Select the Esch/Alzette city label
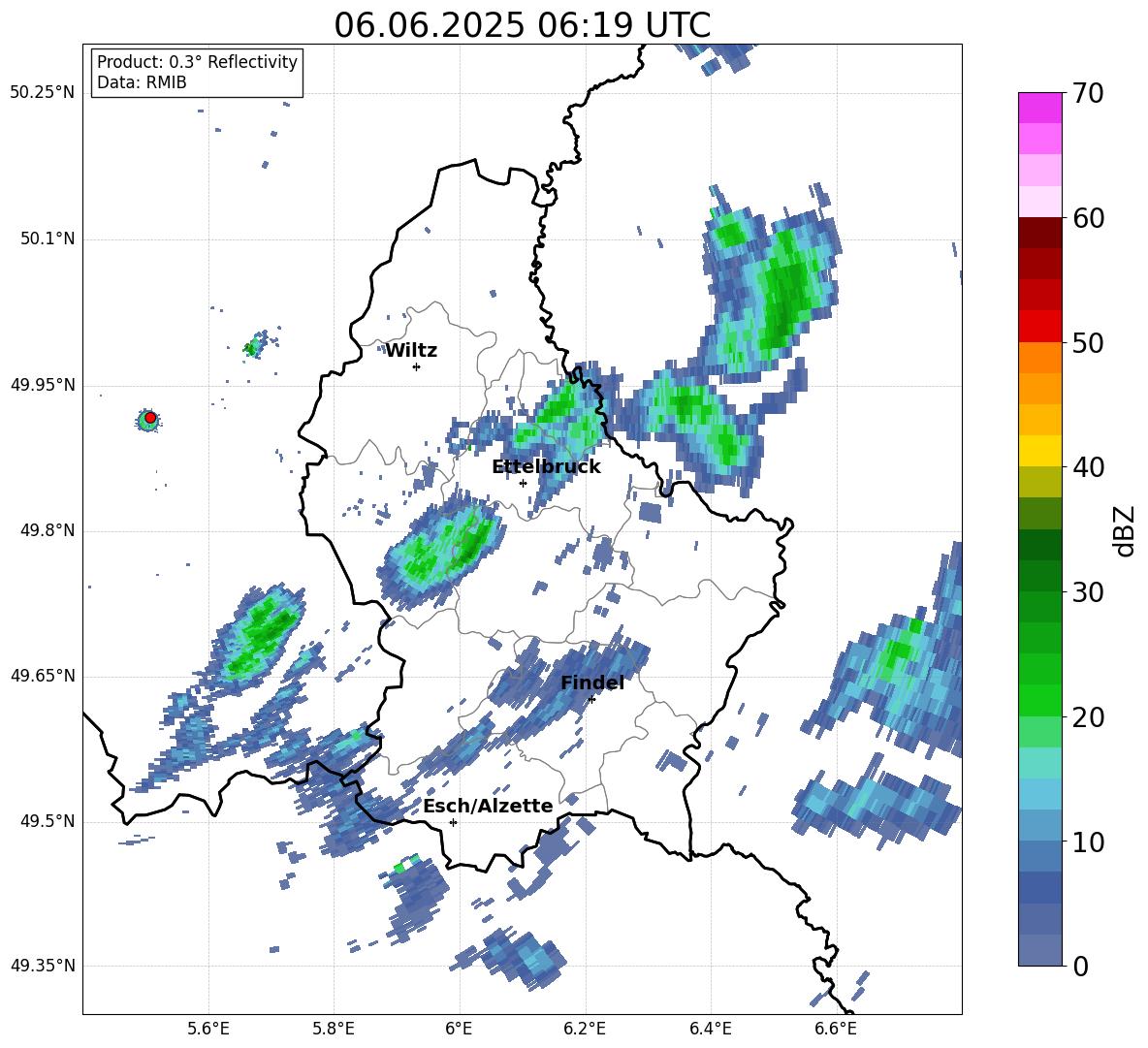Image resolution: width=1148 pixels, height=1048 pixels. (488, 806)
